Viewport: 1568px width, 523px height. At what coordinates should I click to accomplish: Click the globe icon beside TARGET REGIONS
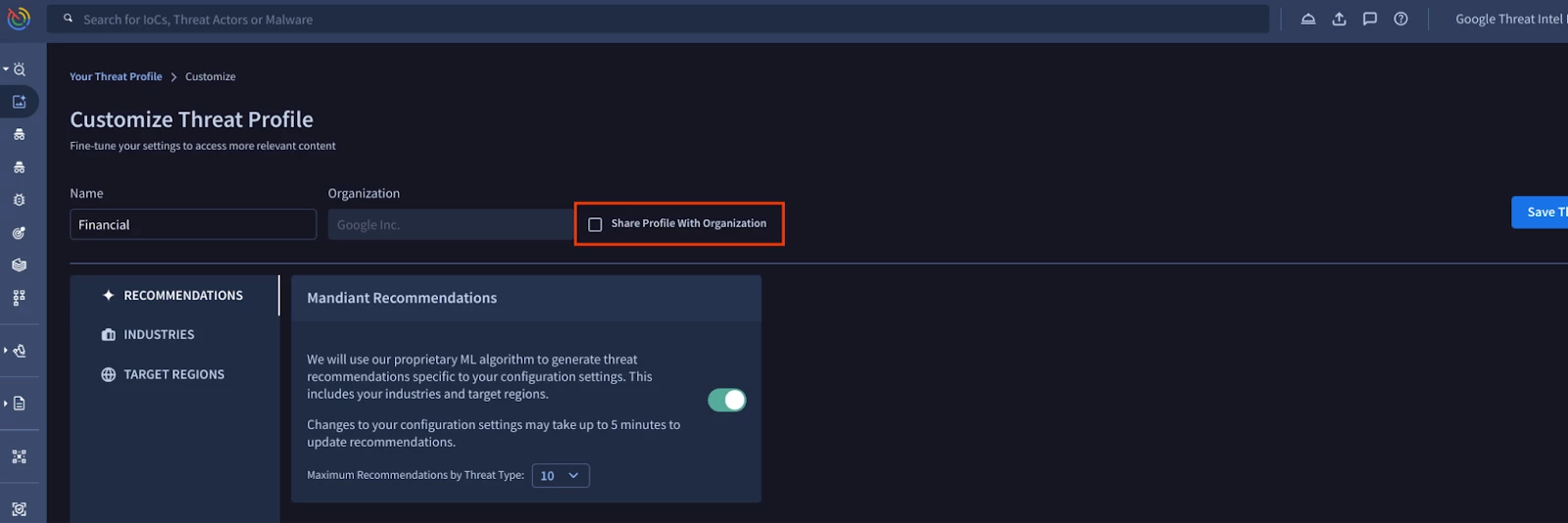(x=108, y=374)
